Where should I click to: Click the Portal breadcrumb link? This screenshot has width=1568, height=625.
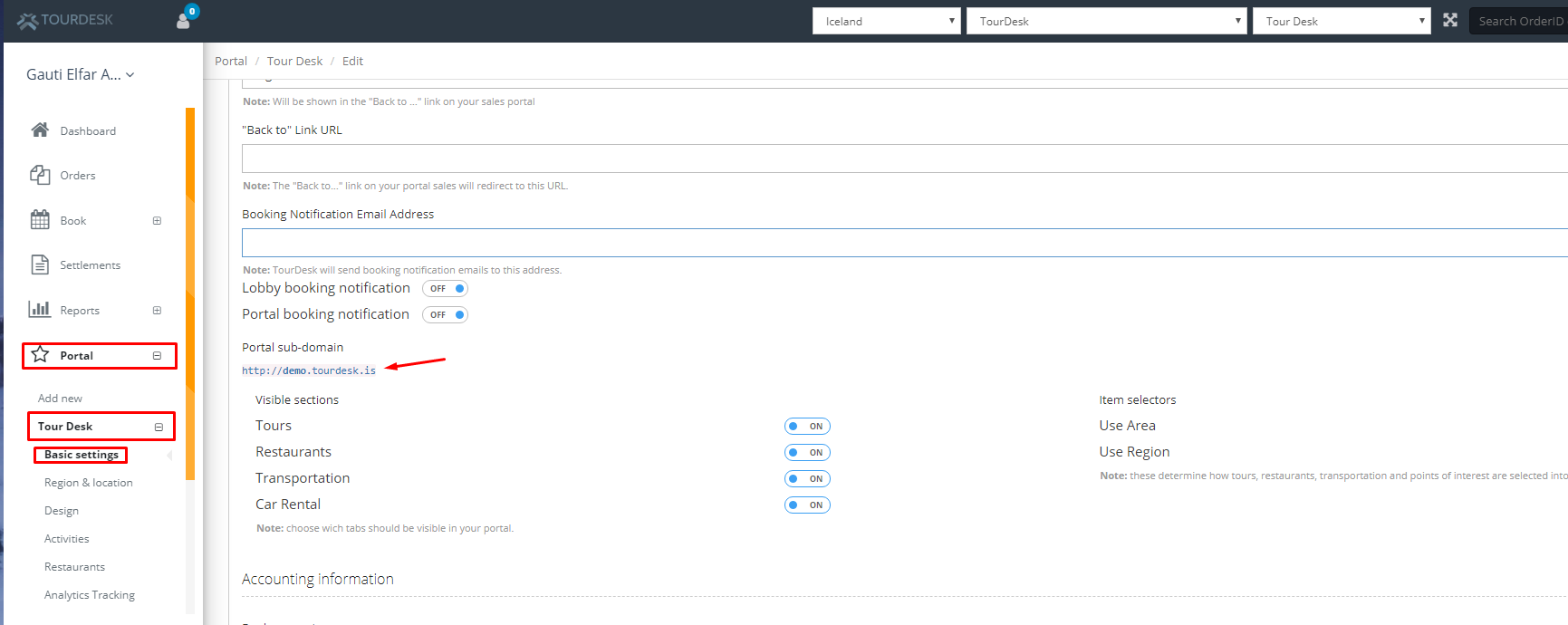pos(231,61)
